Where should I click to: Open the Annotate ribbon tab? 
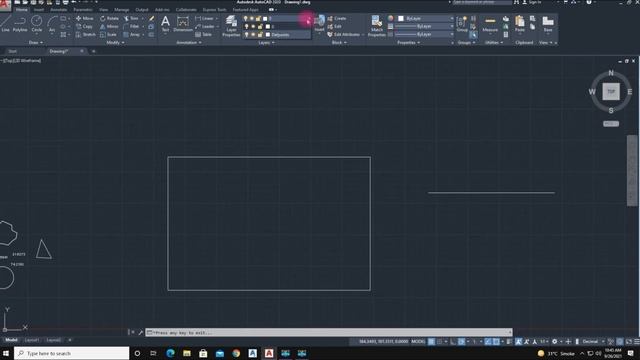[59, 9]
